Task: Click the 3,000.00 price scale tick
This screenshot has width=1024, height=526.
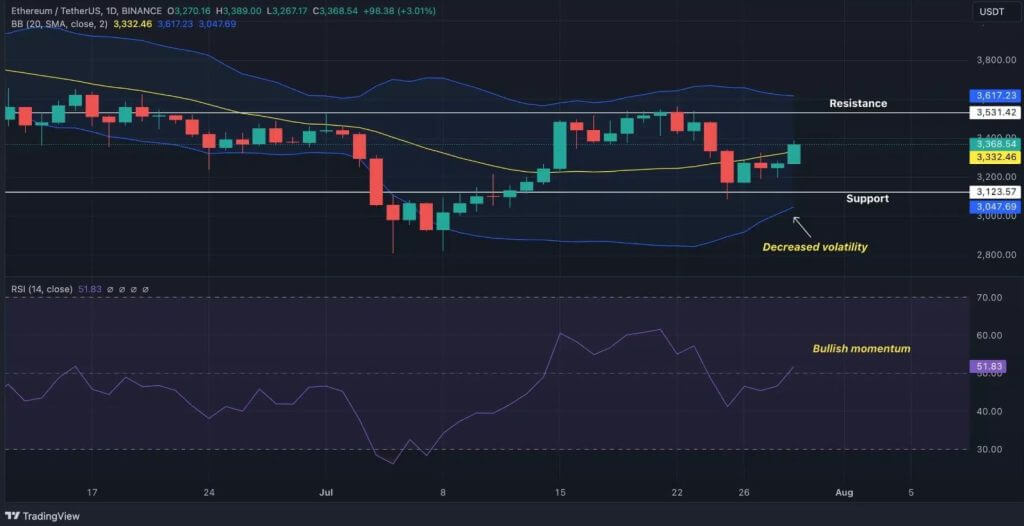Action: click(997, 216)
